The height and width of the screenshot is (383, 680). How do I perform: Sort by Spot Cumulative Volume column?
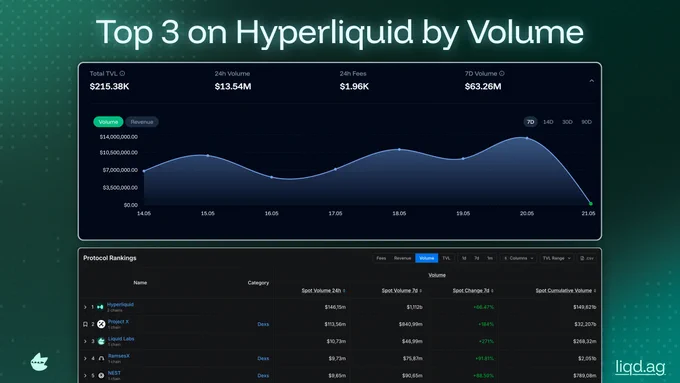(566, 291)
